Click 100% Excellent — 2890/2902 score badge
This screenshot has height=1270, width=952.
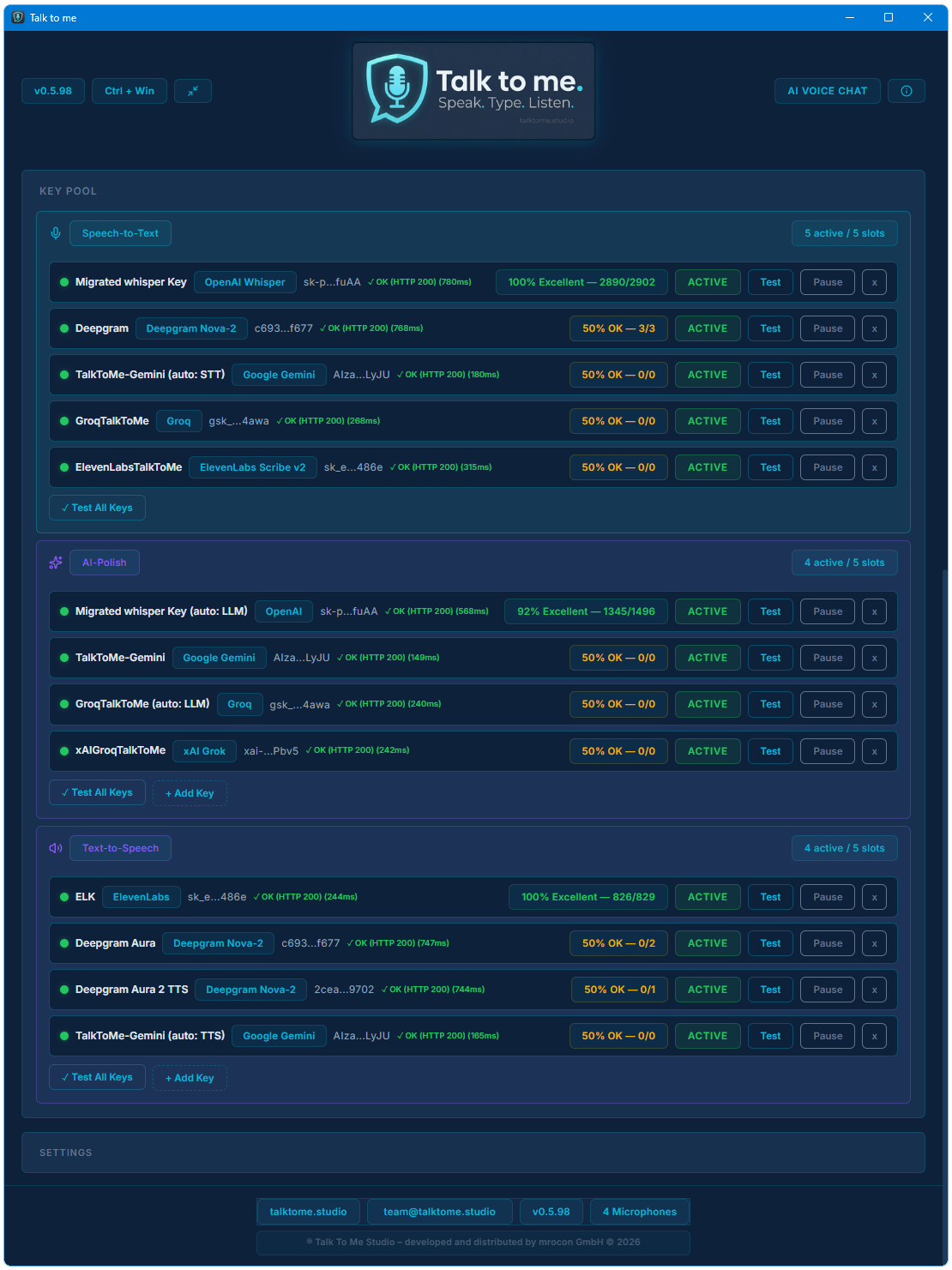(581, 282)
